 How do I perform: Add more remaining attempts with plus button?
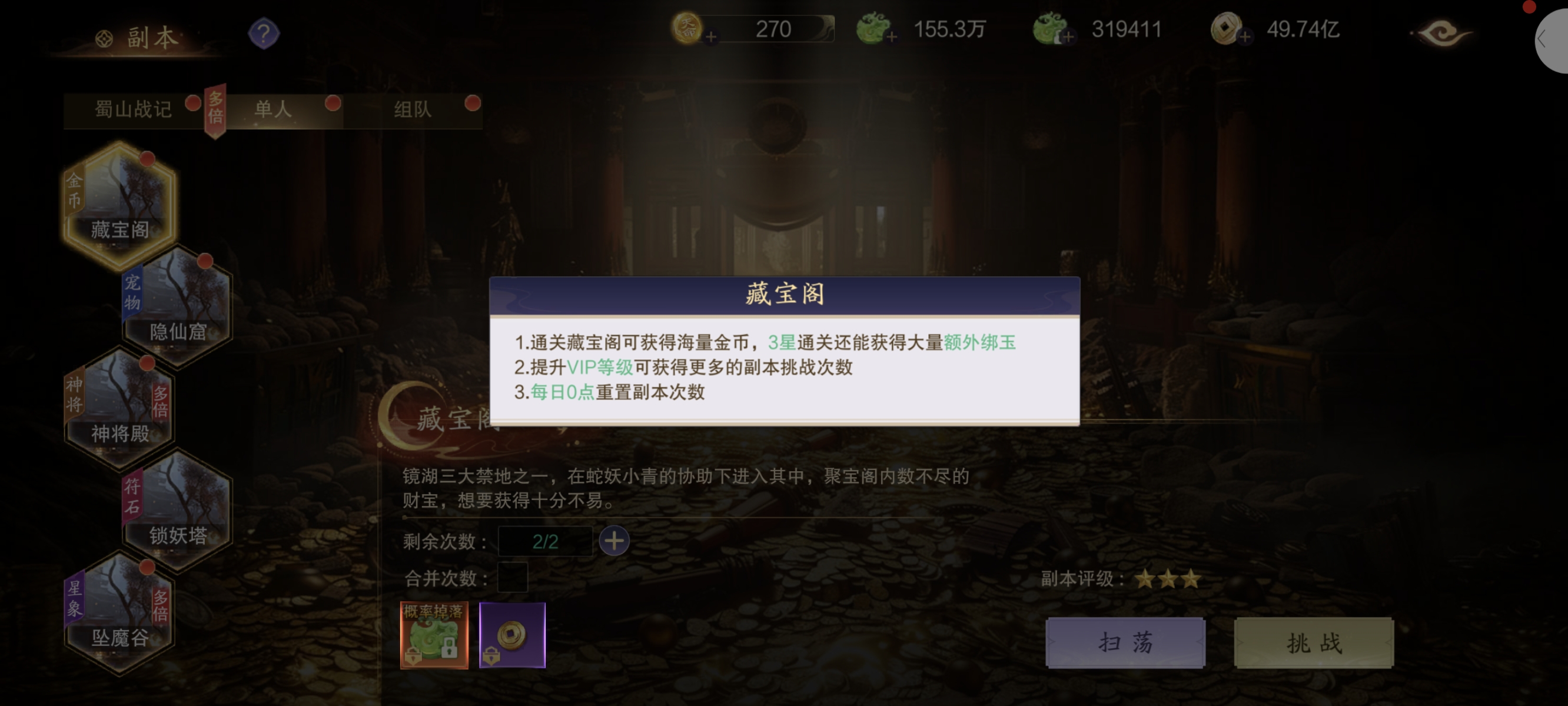[613, 541]
